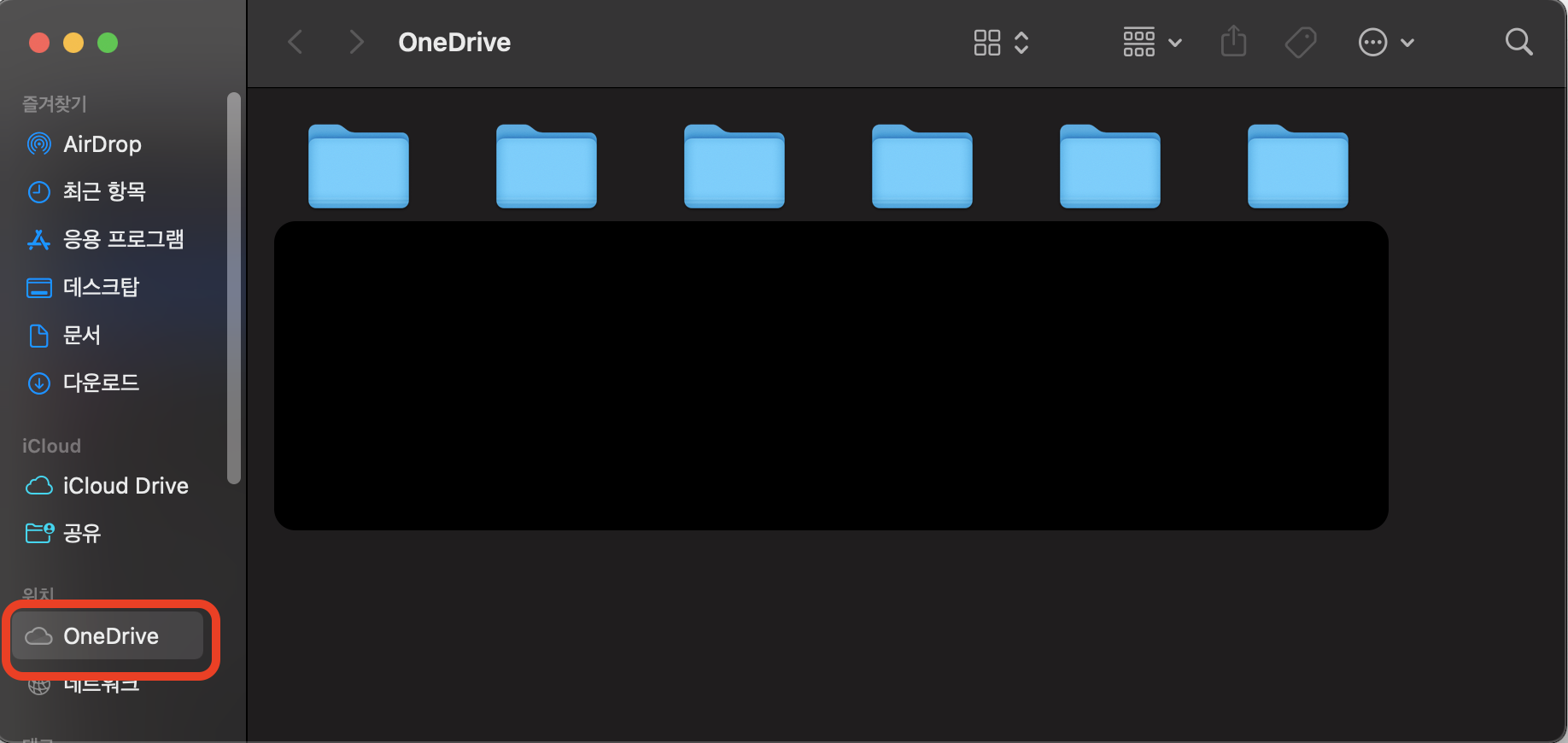Open the more actions ellipsis menu
Viewport: 1568px width, 743px height.
click(x=1386, y=42)
